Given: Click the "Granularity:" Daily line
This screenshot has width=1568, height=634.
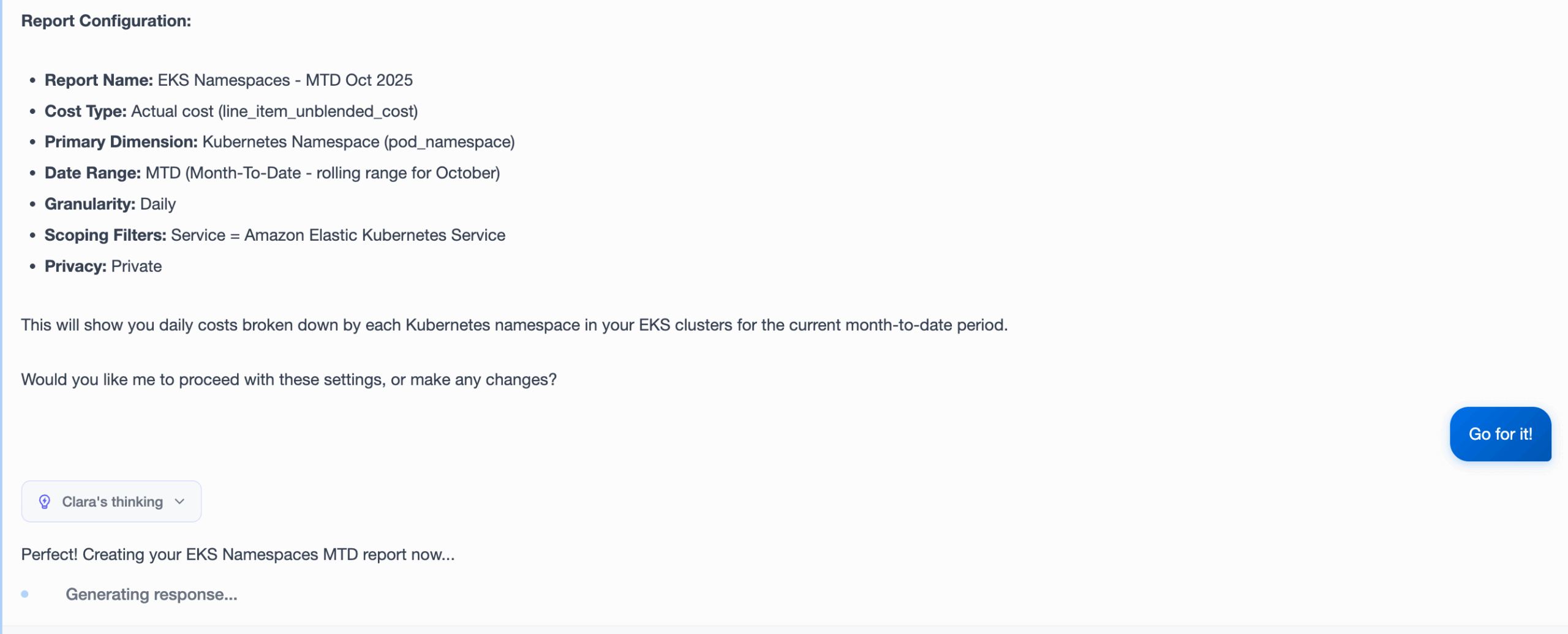Looking at the screenshot, I should (110, 204).
